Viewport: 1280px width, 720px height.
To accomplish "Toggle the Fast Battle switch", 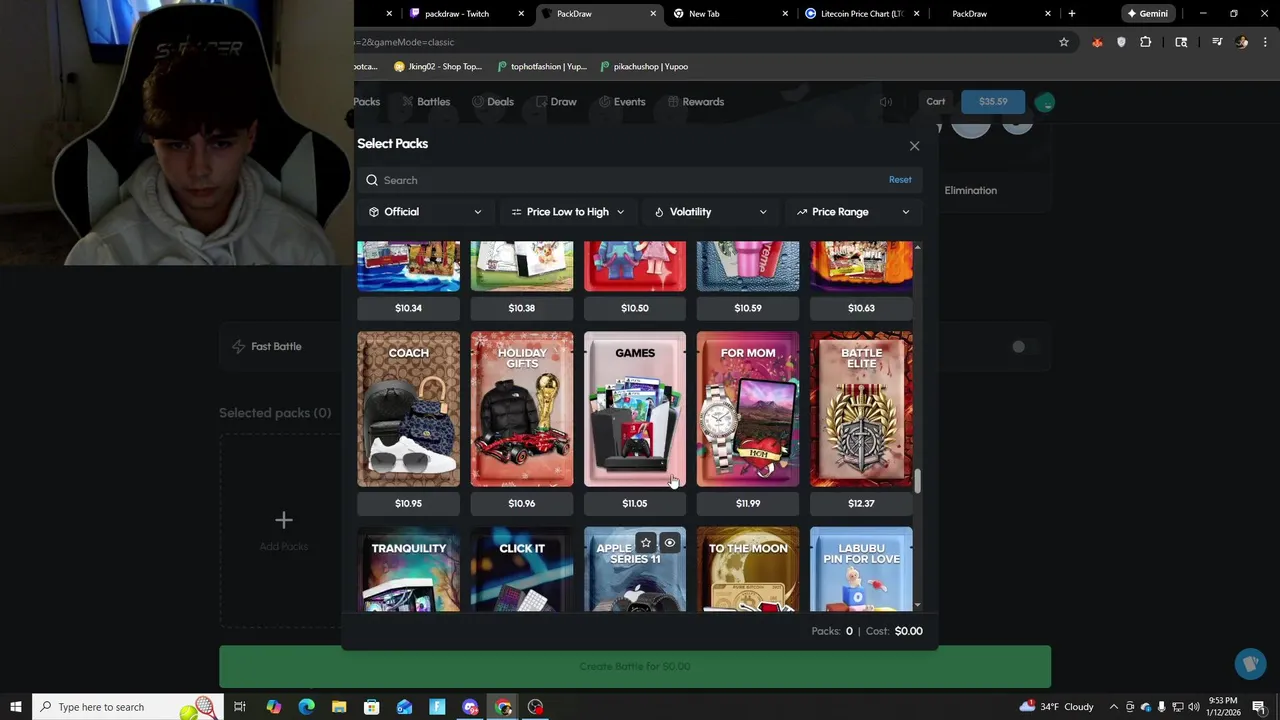I will [x=1024, y=347].
